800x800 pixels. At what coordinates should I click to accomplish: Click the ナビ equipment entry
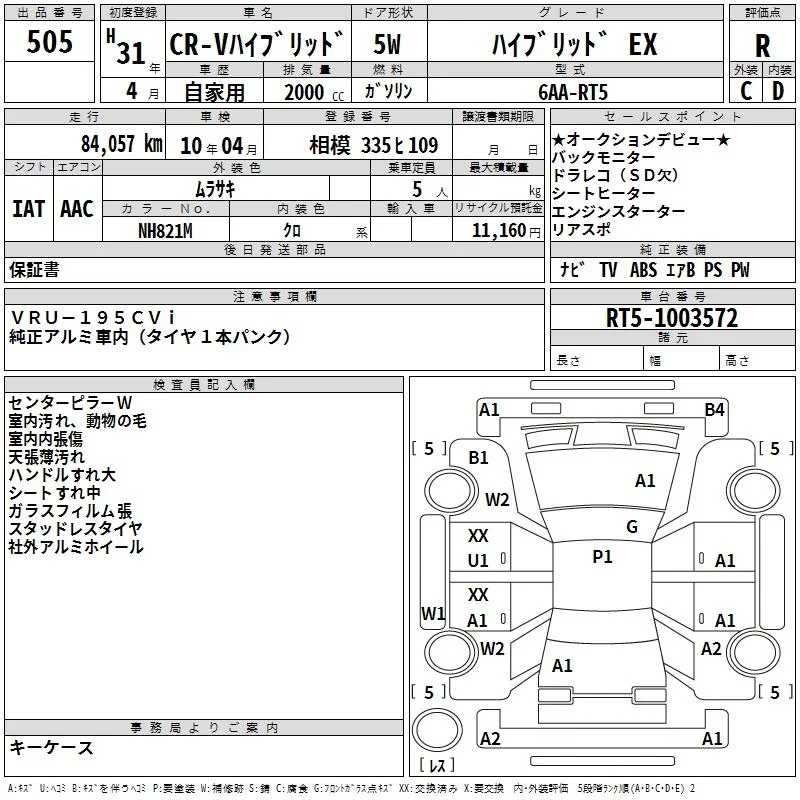(571, 269)
